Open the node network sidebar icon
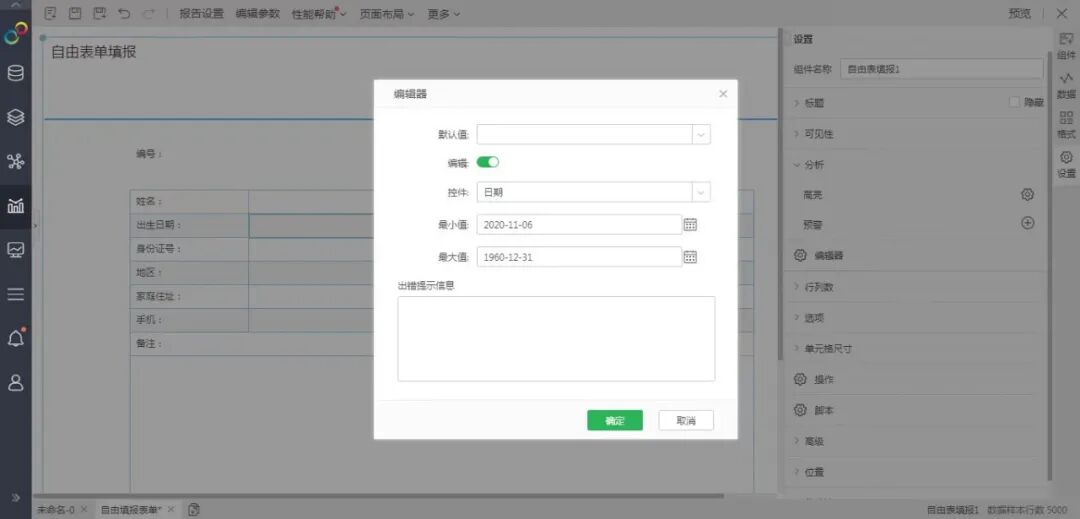1080x519 pixels. click(15, 161)
